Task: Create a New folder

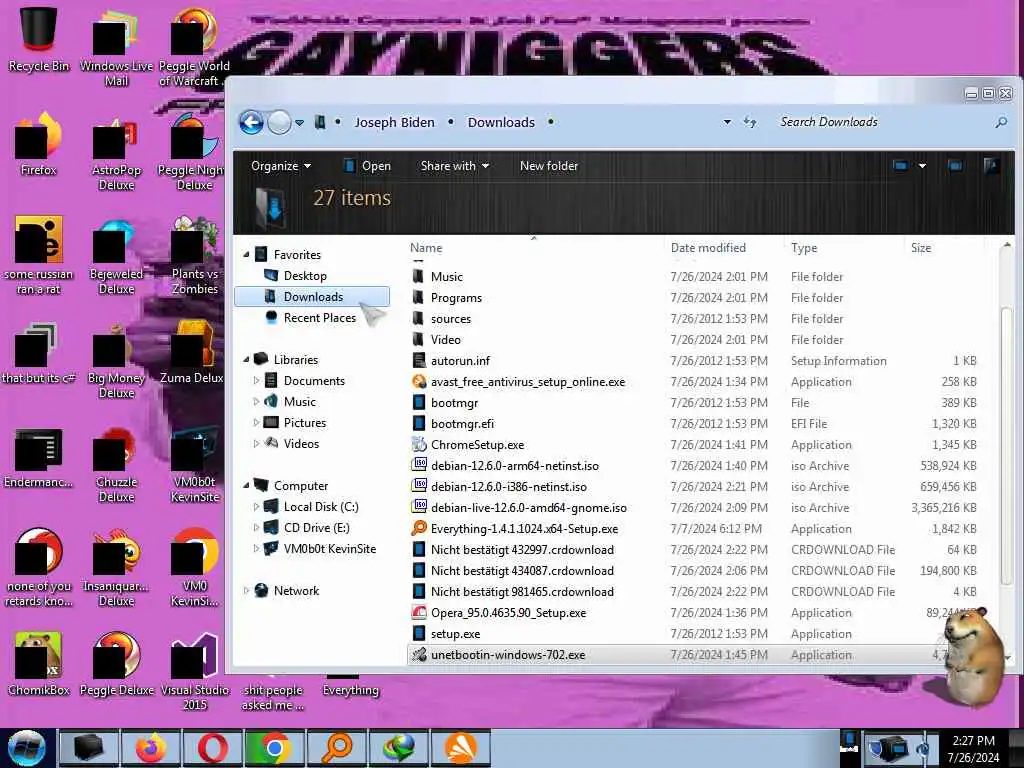Action: (549, 166)
